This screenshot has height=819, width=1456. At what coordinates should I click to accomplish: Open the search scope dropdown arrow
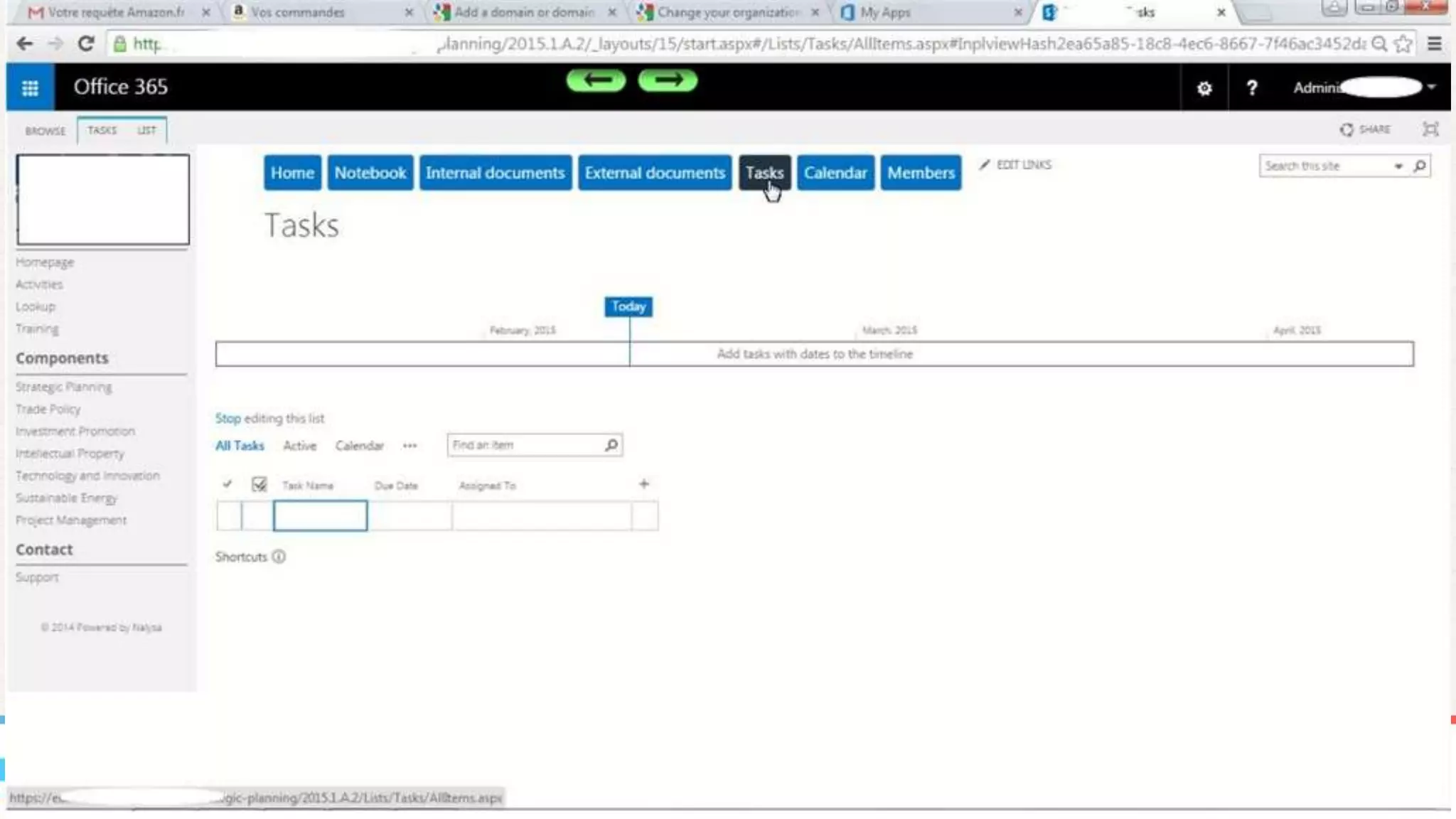tap(1398, 166)
